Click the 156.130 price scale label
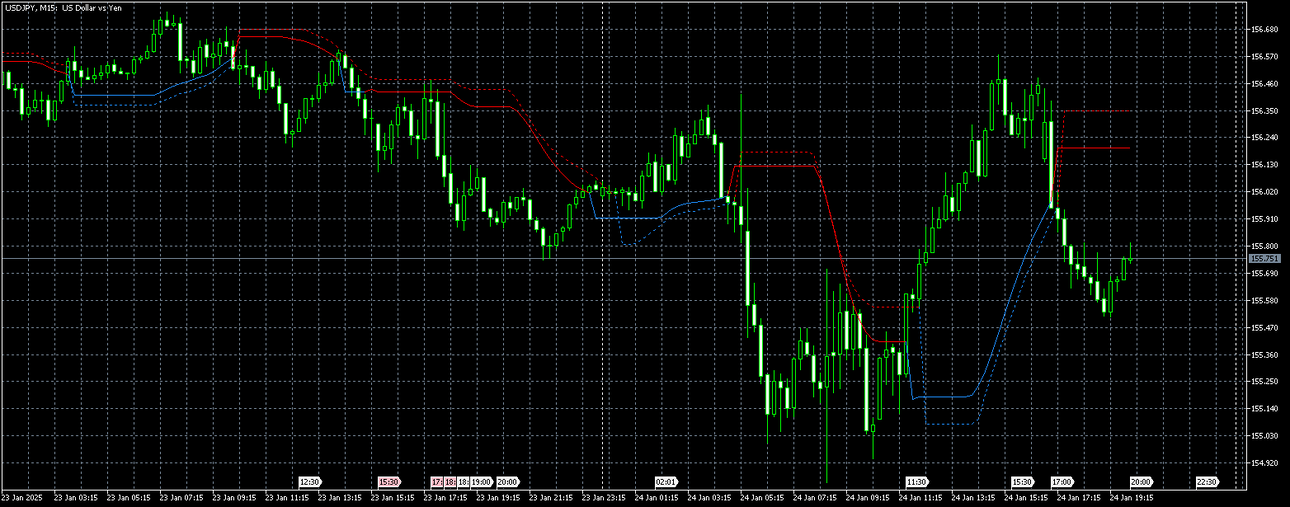Viewport: 1290px width, 507px height. [1266, 164]
